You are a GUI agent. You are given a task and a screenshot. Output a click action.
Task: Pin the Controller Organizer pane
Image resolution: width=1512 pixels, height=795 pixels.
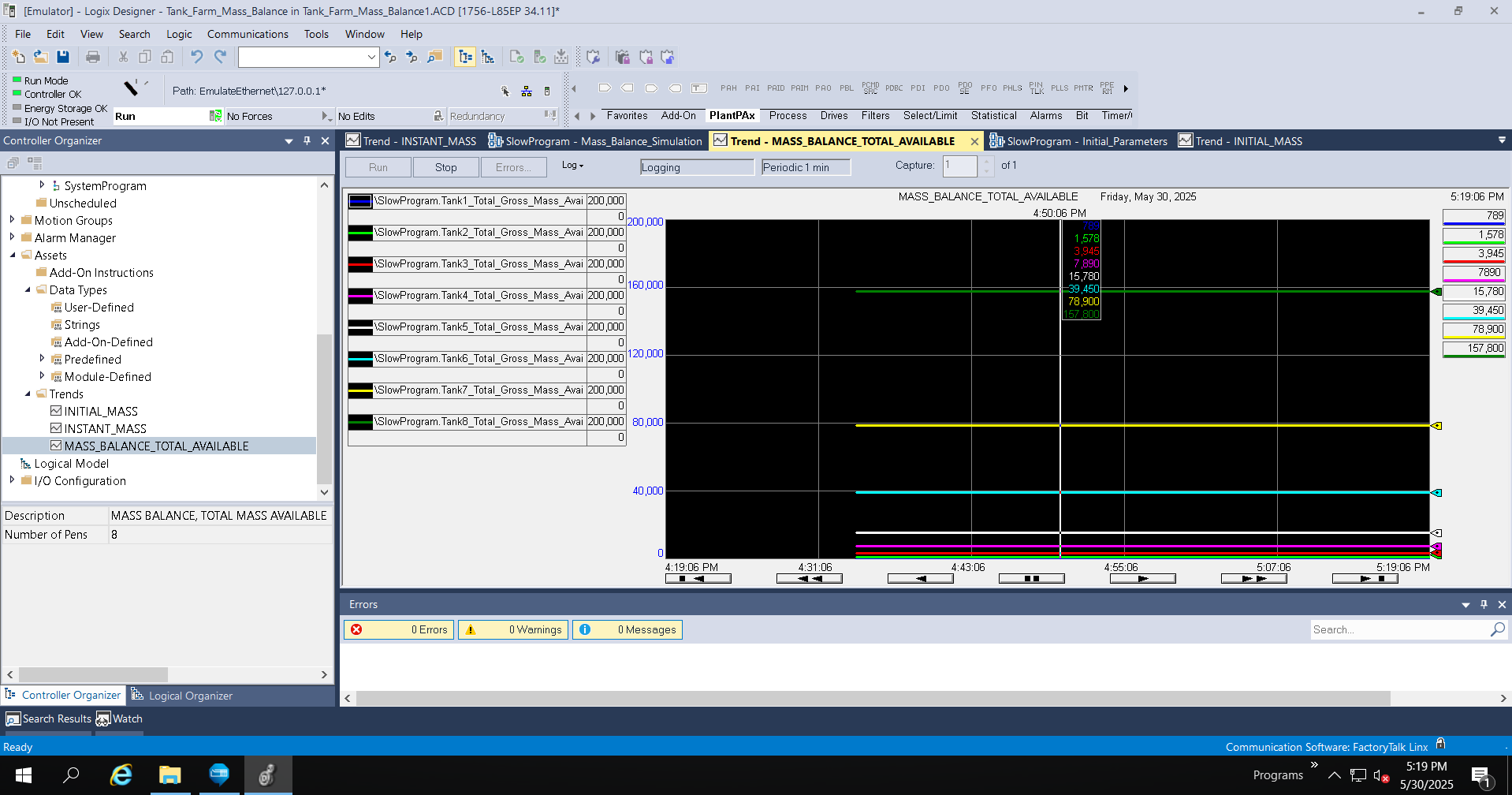coord(307,140)
